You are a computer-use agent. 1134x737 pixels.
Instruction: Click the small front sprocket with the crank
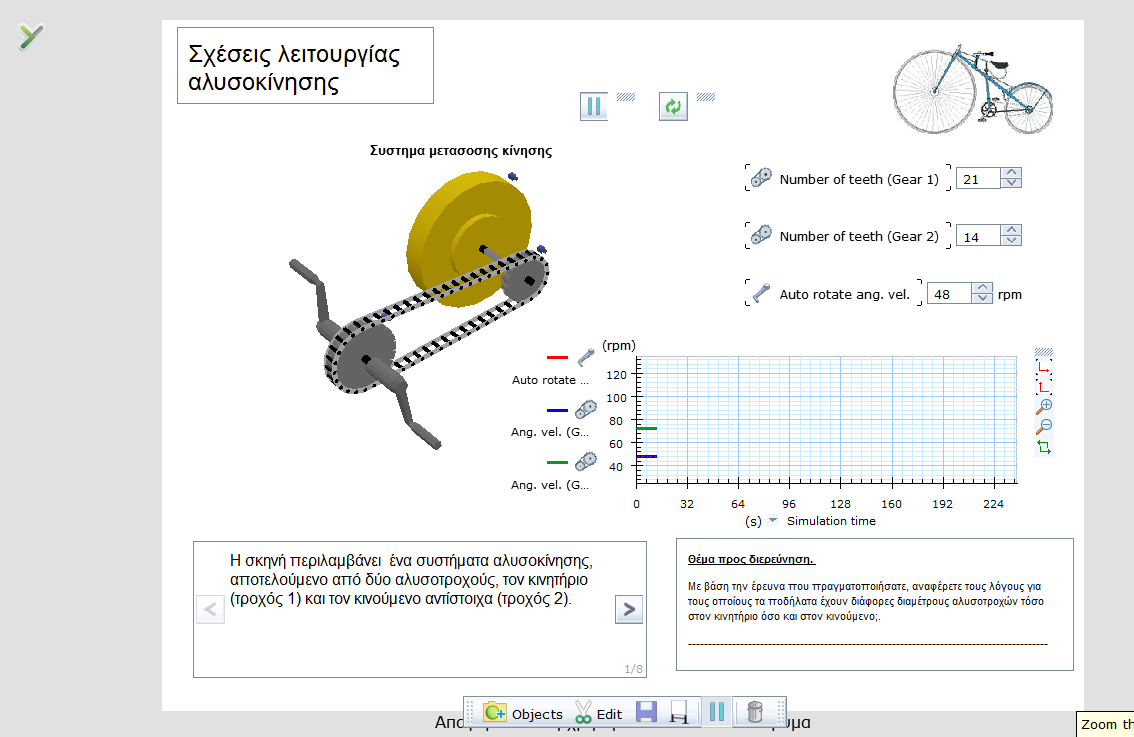point(362,358)
